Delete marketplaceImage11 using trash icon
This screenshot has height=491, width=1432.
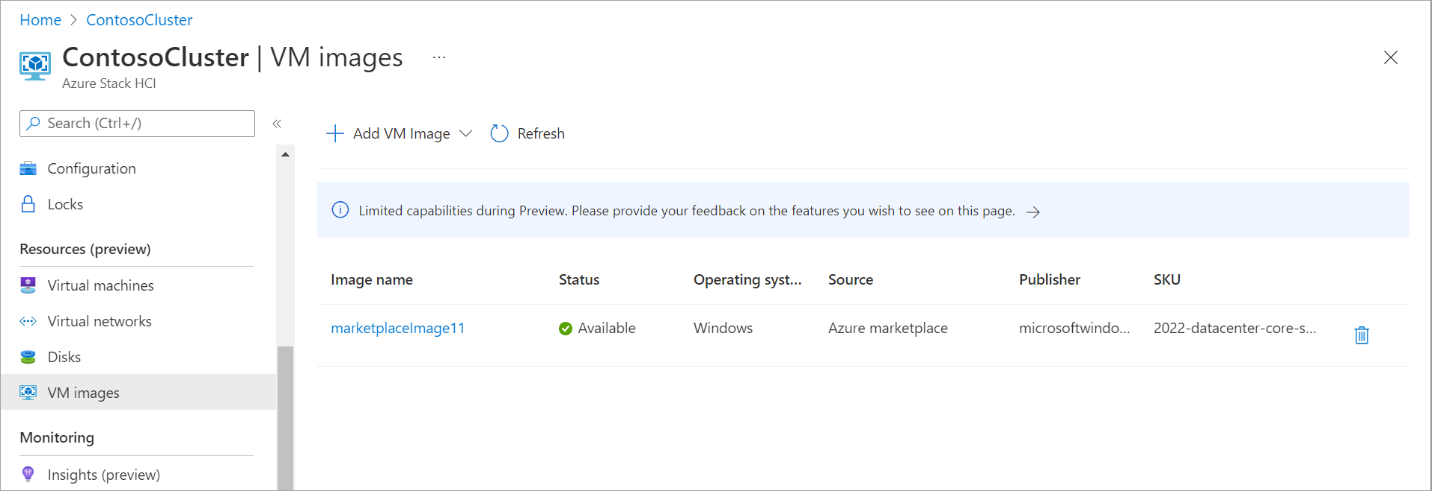click(1361, 335)
